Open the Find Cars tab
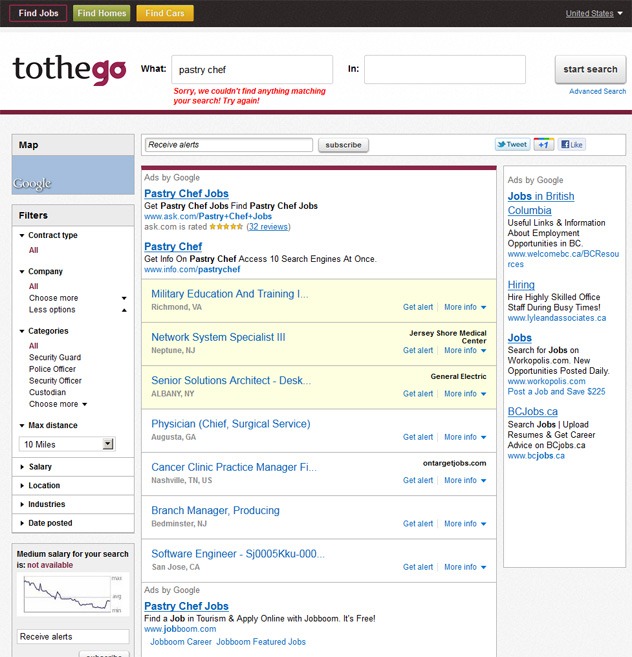The image size is (632, 657). [x=165, y=13]
